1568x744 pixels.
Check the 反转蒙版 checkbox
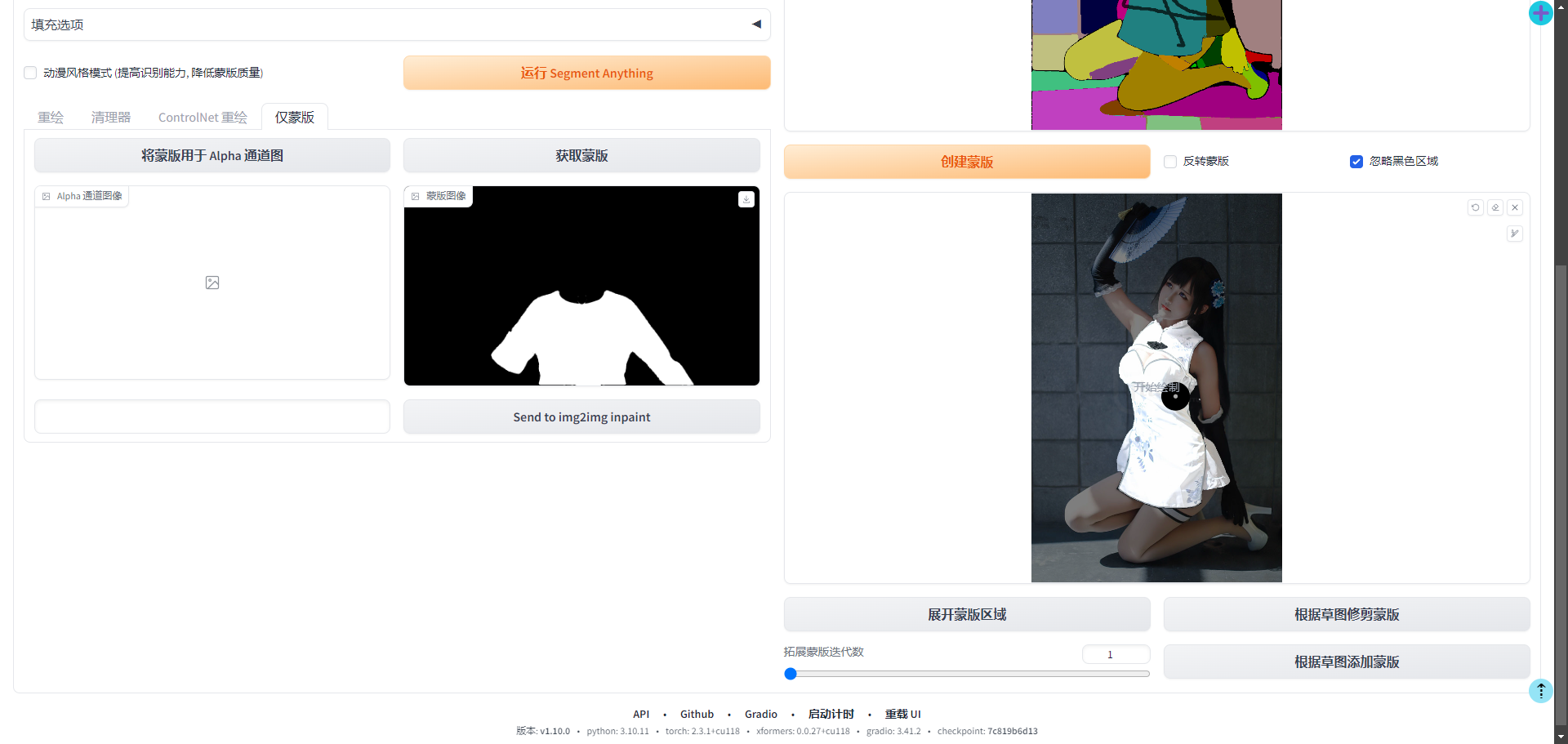[x=1170, y=162]
